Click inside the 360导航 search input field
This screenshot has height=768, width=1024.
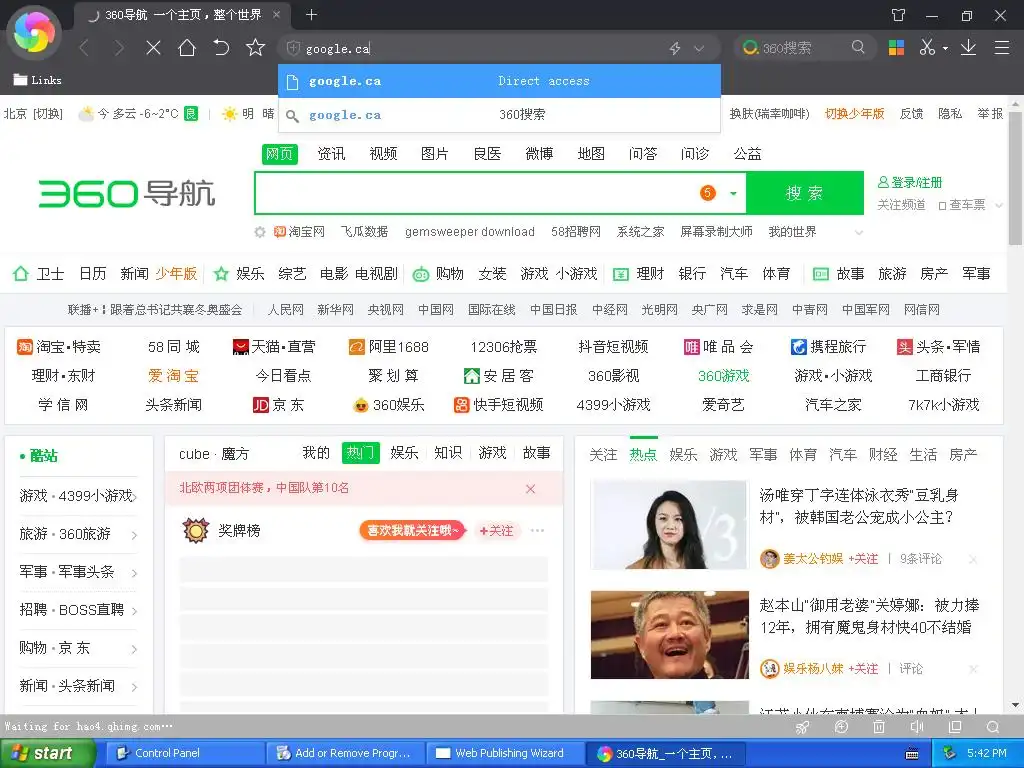click(477, 193)
